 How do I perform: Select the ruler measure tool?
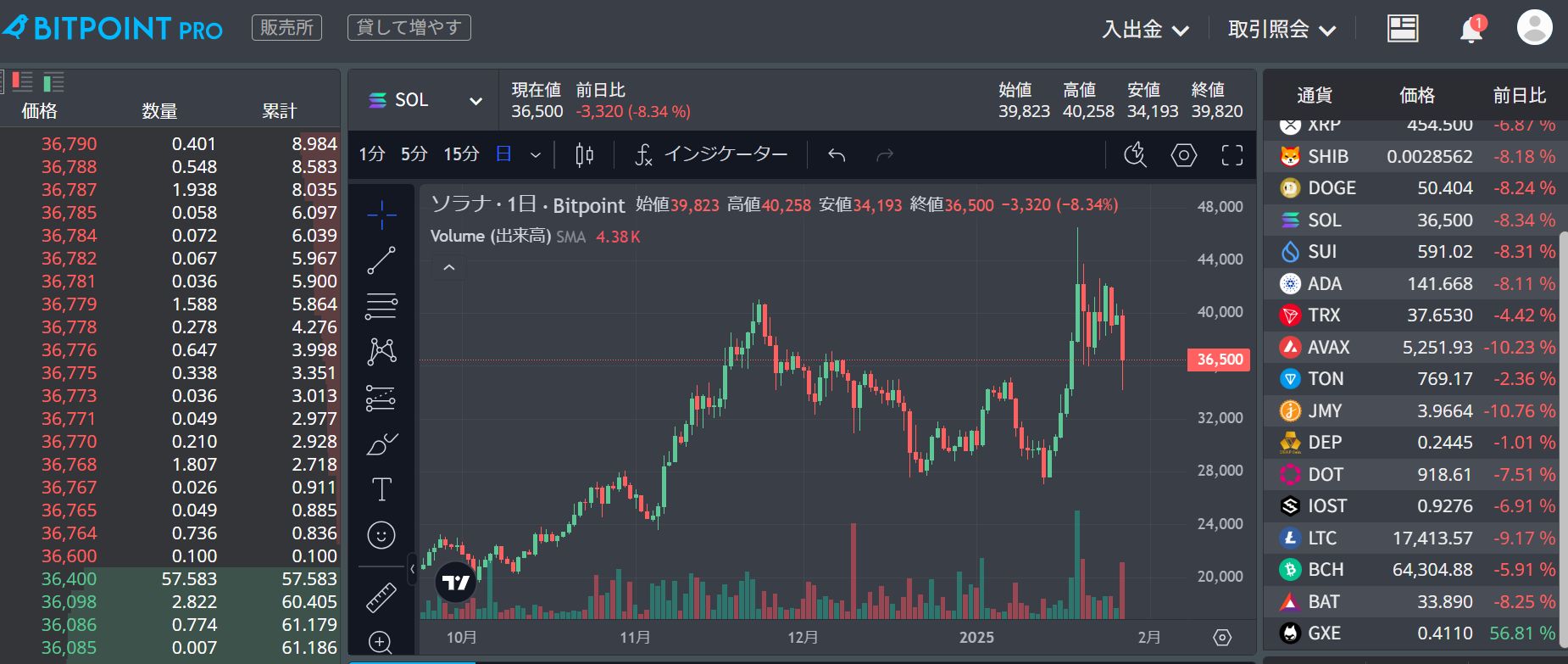click(x=381, y=597)
